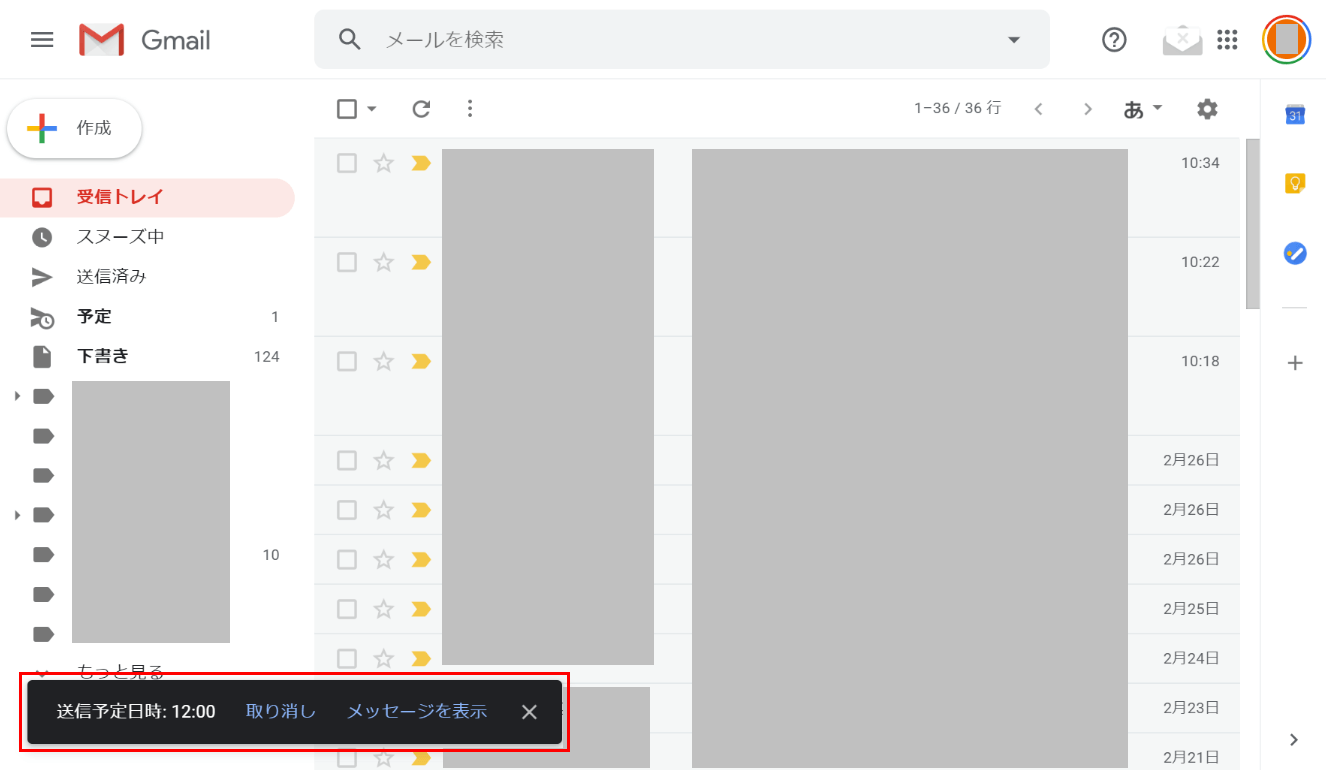The width and height of the screenshot is (1326, 770).
Task: Click the search magnifier icon
Action: coord(349,39)
